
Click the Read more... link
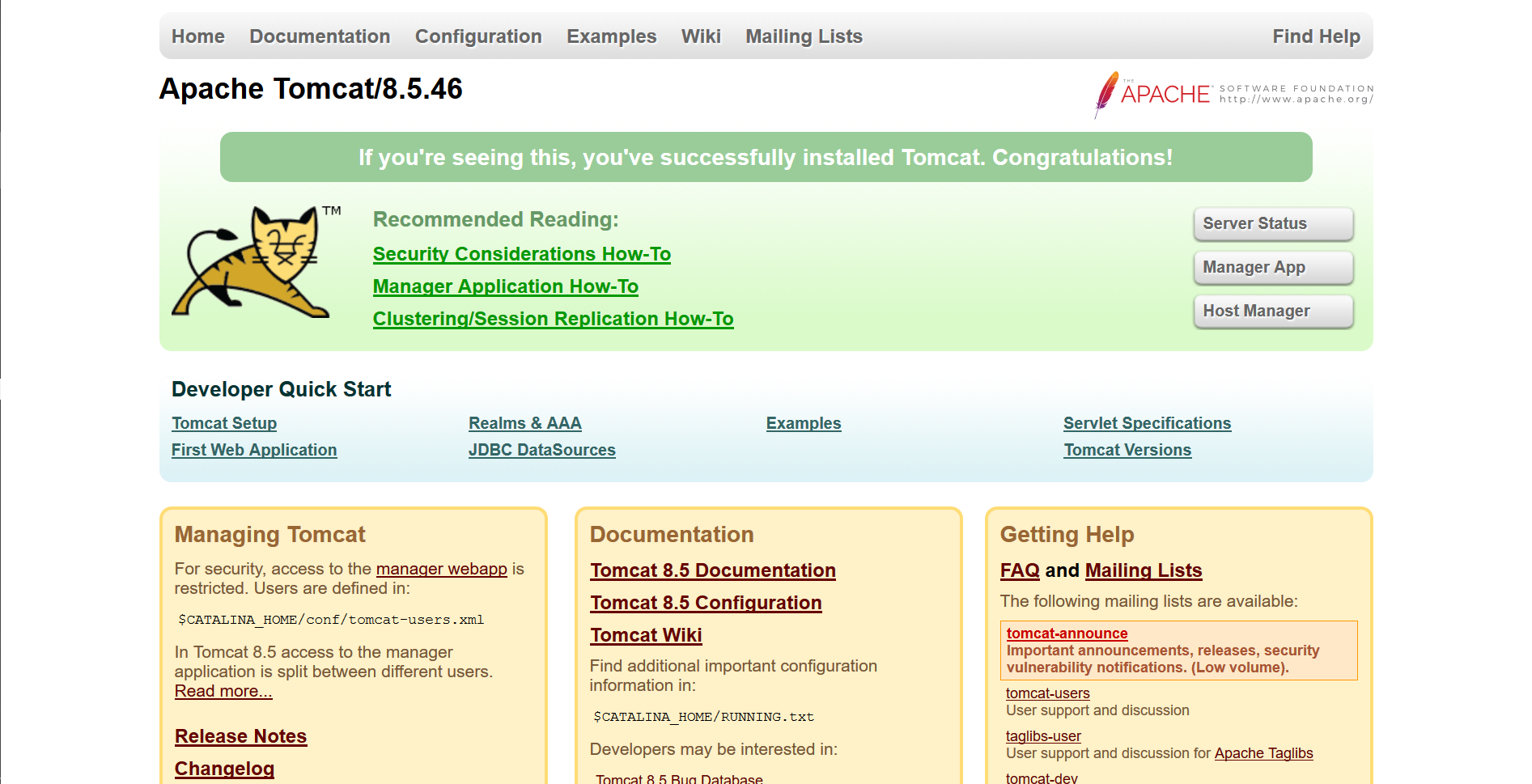[223, 691]
